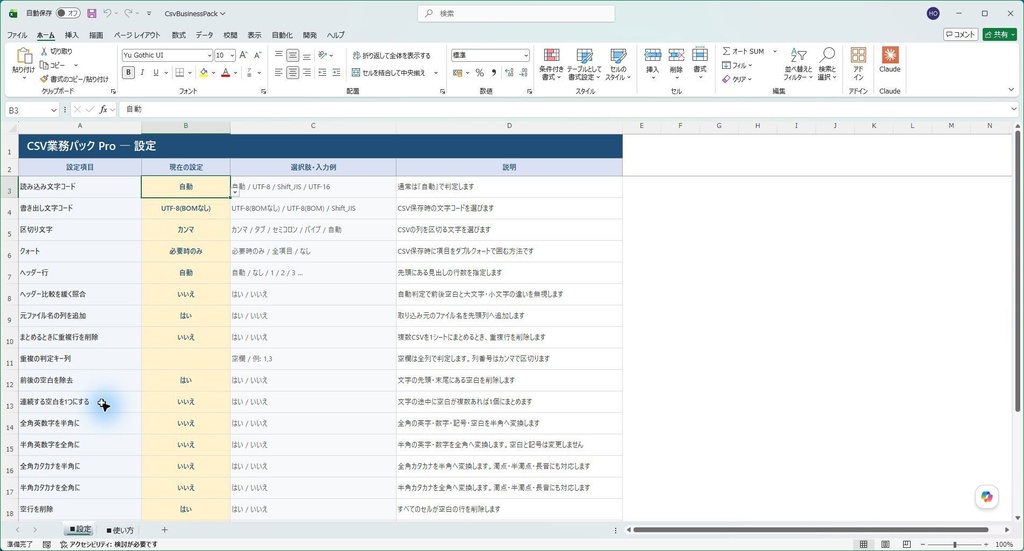Click the Delete cells (削除) icon
This screenshot has width=1024, height=551.
click(676, 55)
